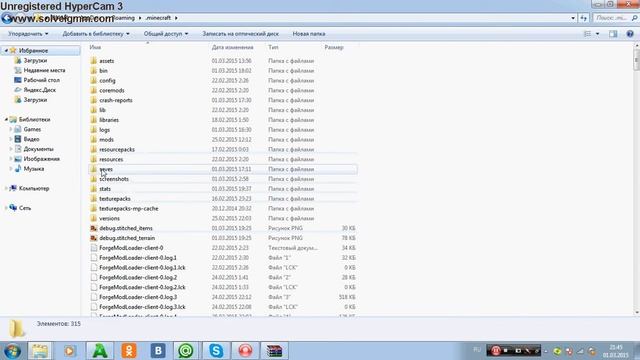Open the green A application taskbar icon
Screen dimensions: 640x360
pos(100,351)
